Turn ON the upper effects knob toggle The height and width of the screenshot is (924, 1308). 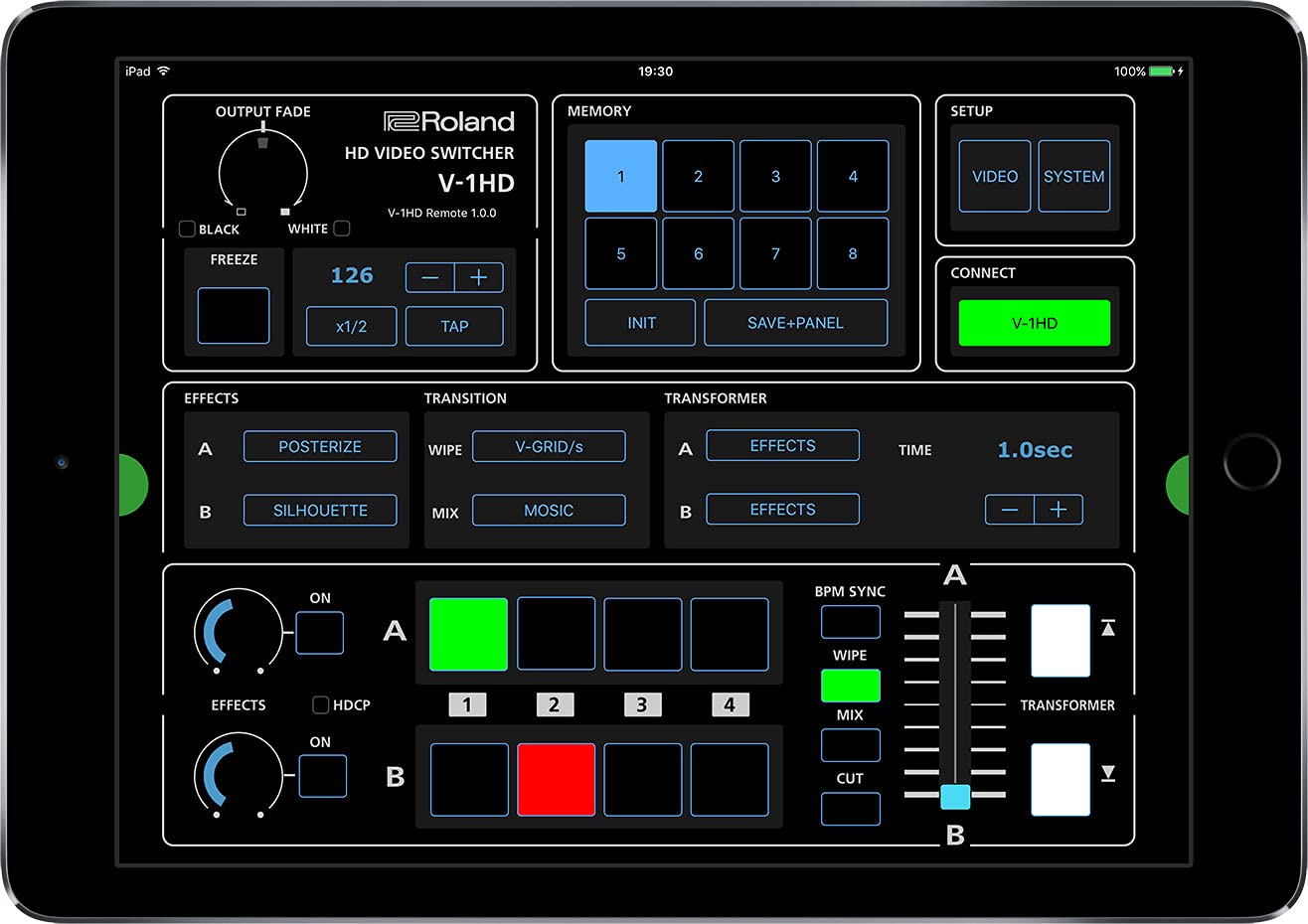pyautogui.click(x=320, y=633)
